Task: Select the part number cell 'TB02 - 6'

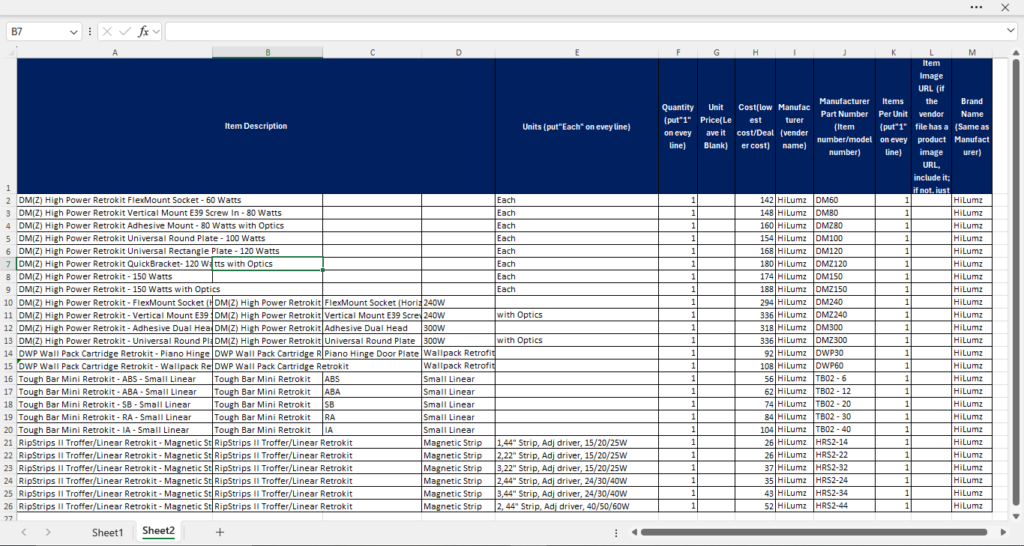Action: pos(844,379)
